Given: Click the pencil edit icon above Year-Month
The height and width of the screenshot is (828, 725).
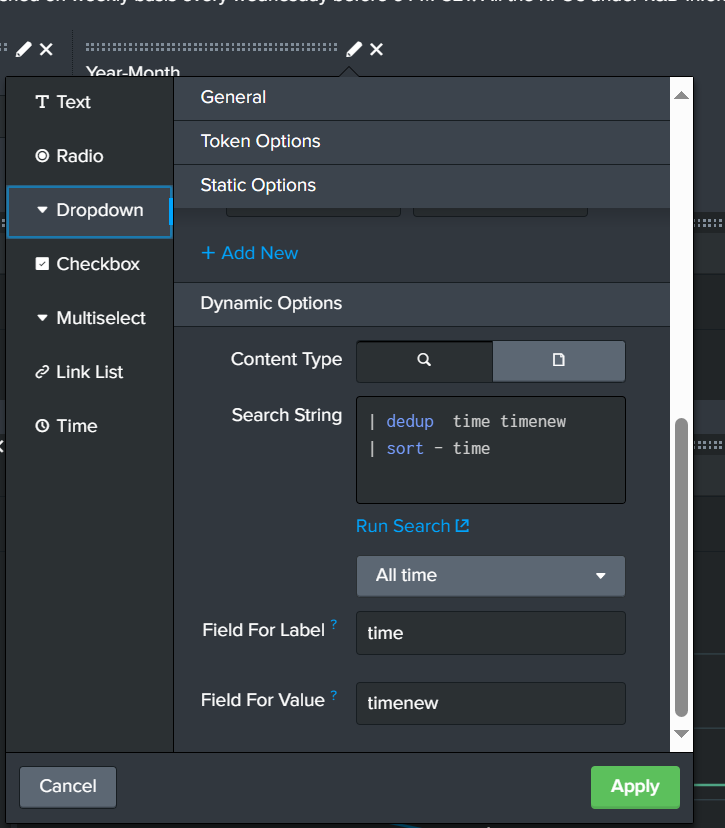Looking at the screenshot, I should 354,49.
